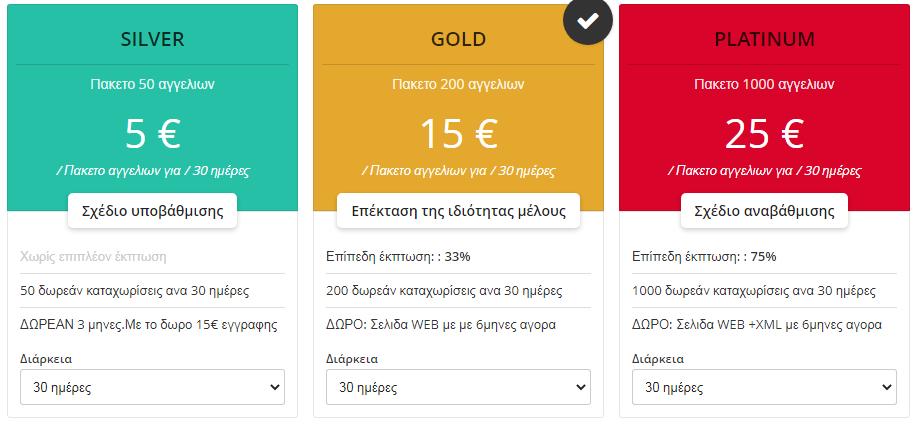Click the Πακετο 1000 αγγελιων text

[x=764, y=85]
